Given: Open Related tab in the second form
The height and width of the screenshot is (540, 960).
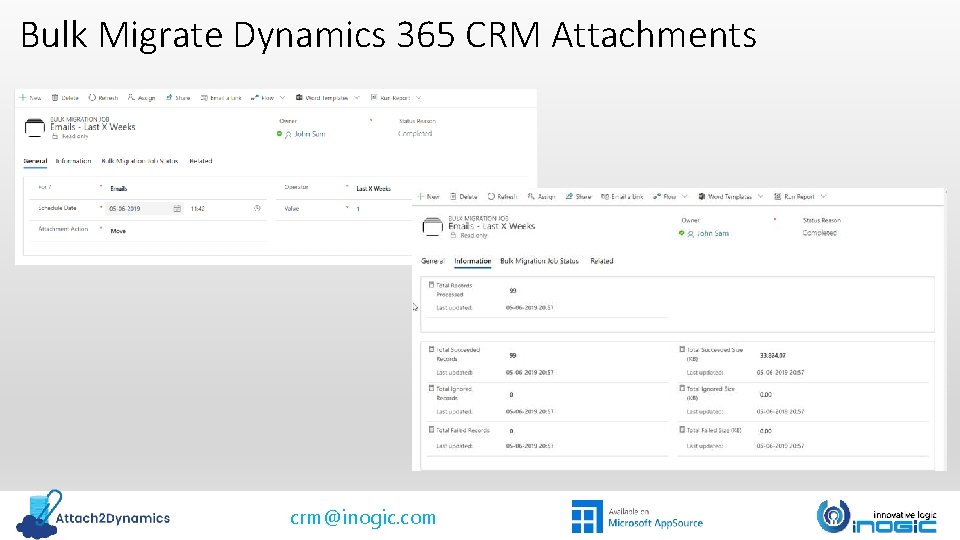Looking at the screenshot, I should 602,261.
